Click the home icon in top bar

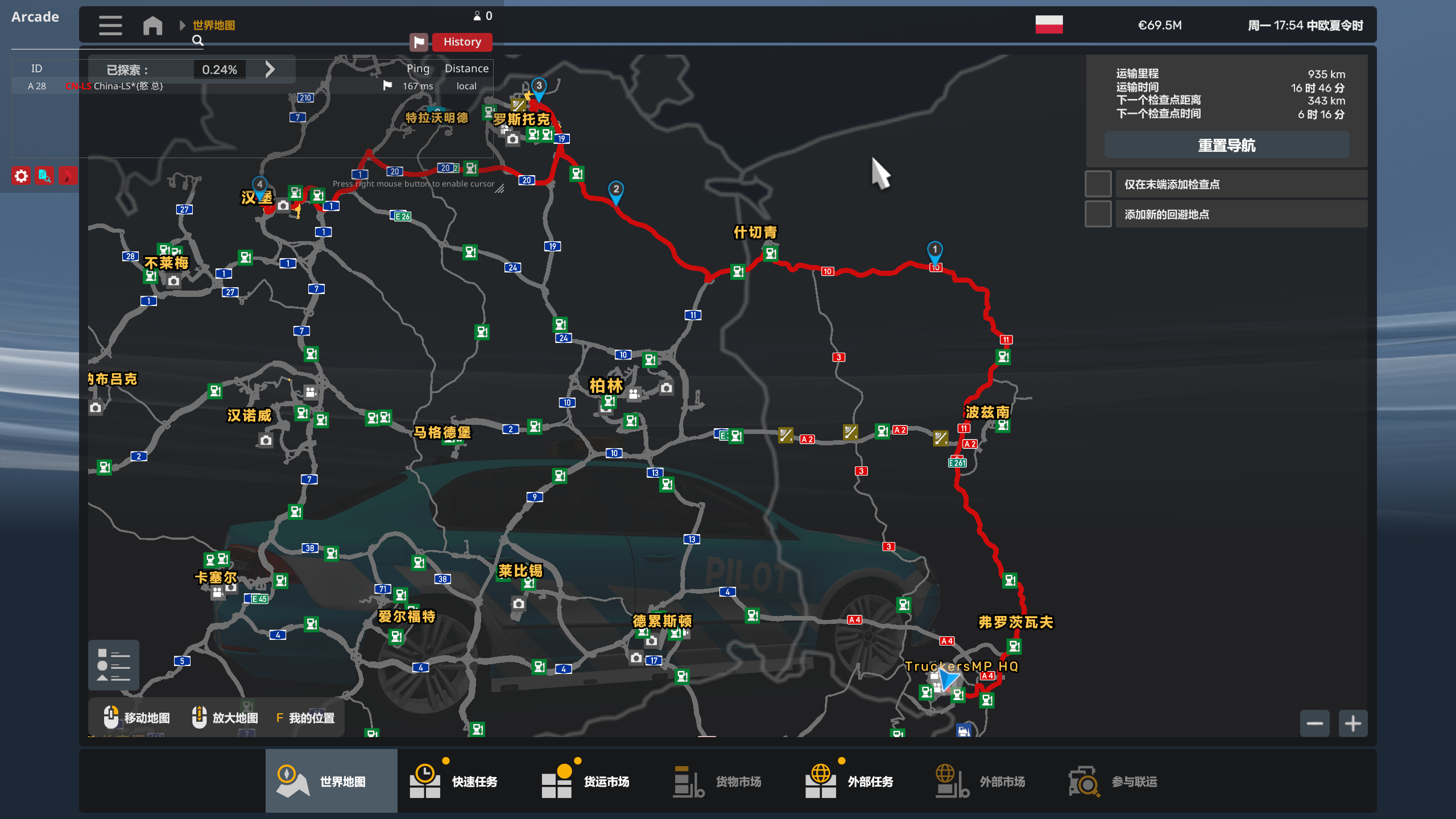[152, 26]
